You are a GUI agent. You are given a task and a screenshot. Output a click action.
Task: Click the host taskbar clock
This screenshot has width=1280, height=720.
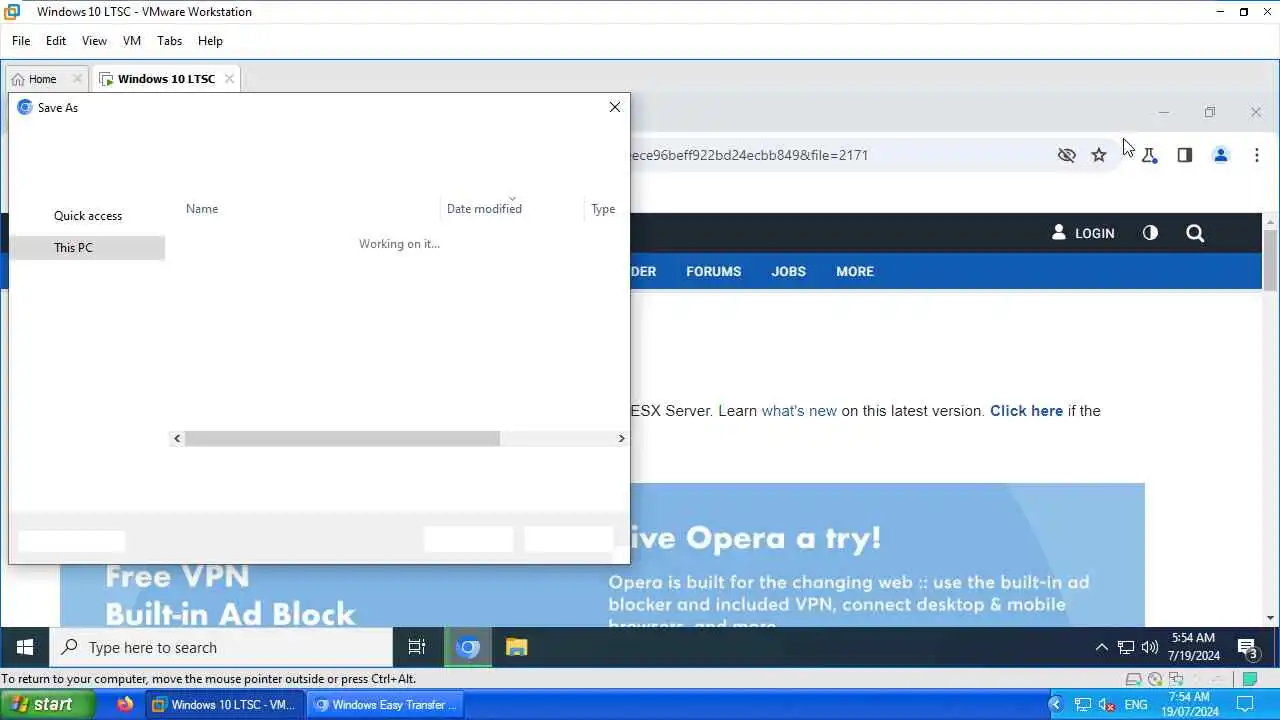coord(1190,705)
